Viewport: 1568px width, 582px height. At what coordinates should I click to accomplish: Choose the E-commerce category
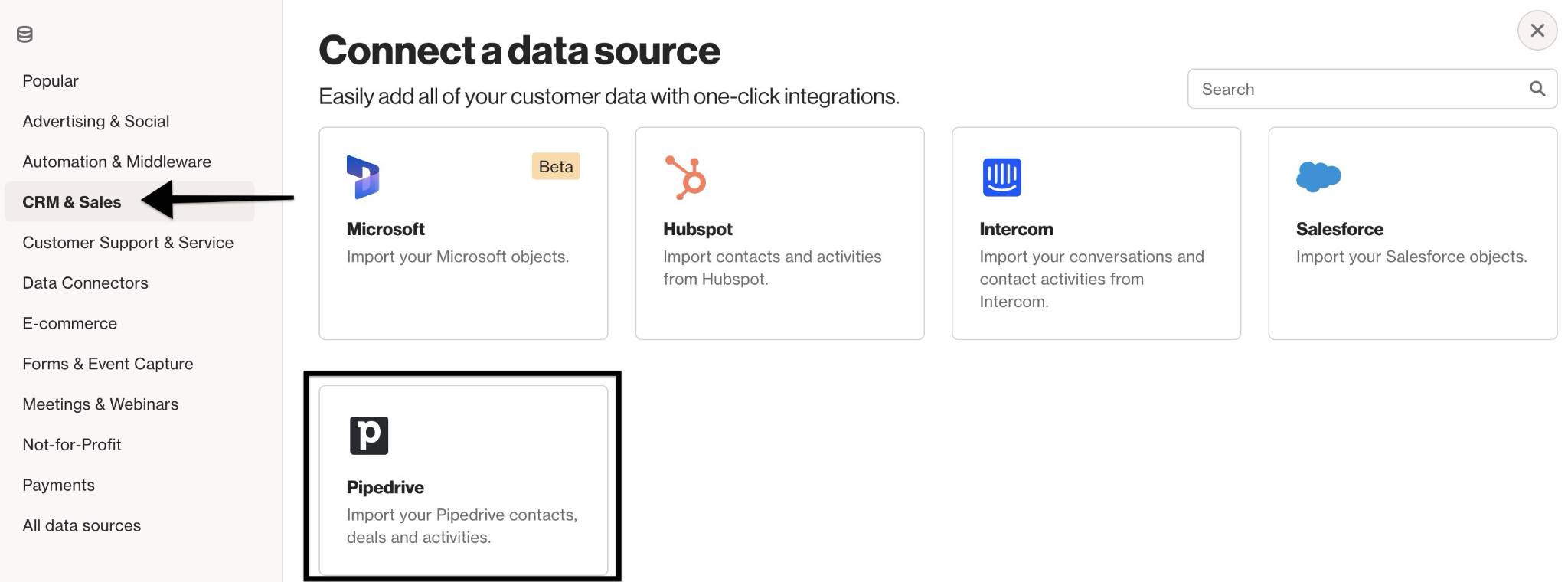70,323
